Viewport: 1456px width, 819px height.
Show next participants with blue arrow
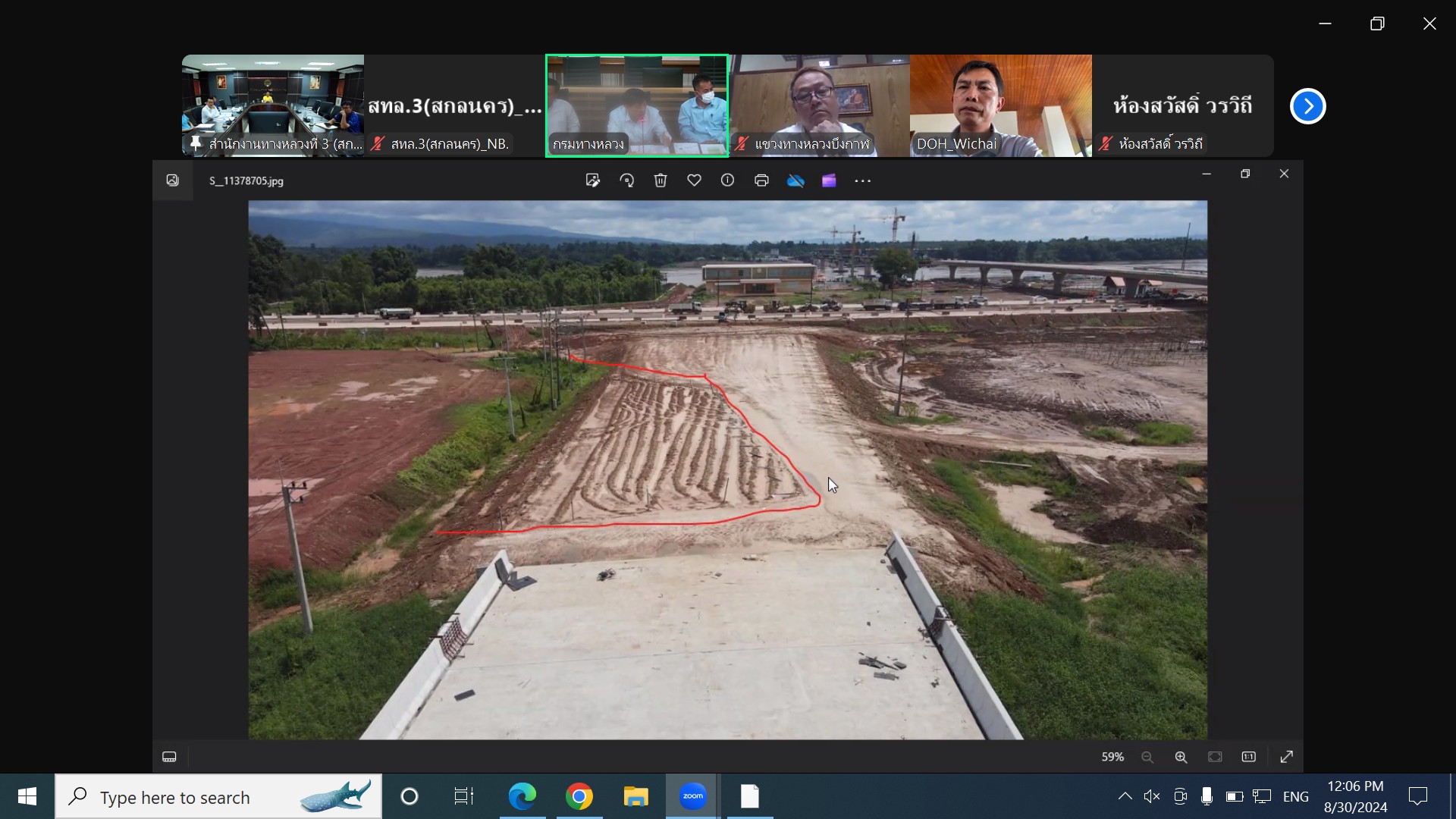[x=1307, y=106]
